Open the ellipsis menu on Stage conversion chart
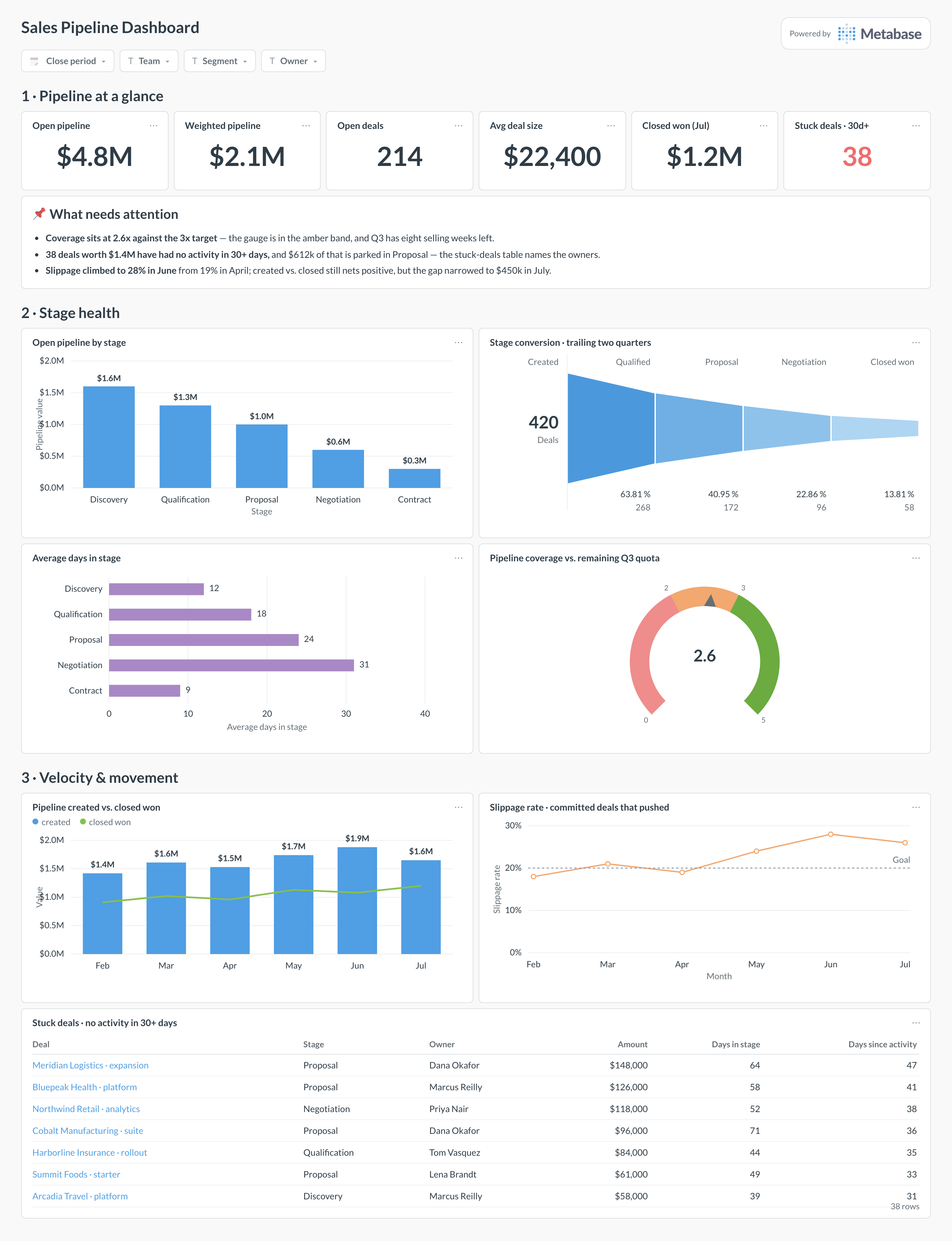 point(916,343)
